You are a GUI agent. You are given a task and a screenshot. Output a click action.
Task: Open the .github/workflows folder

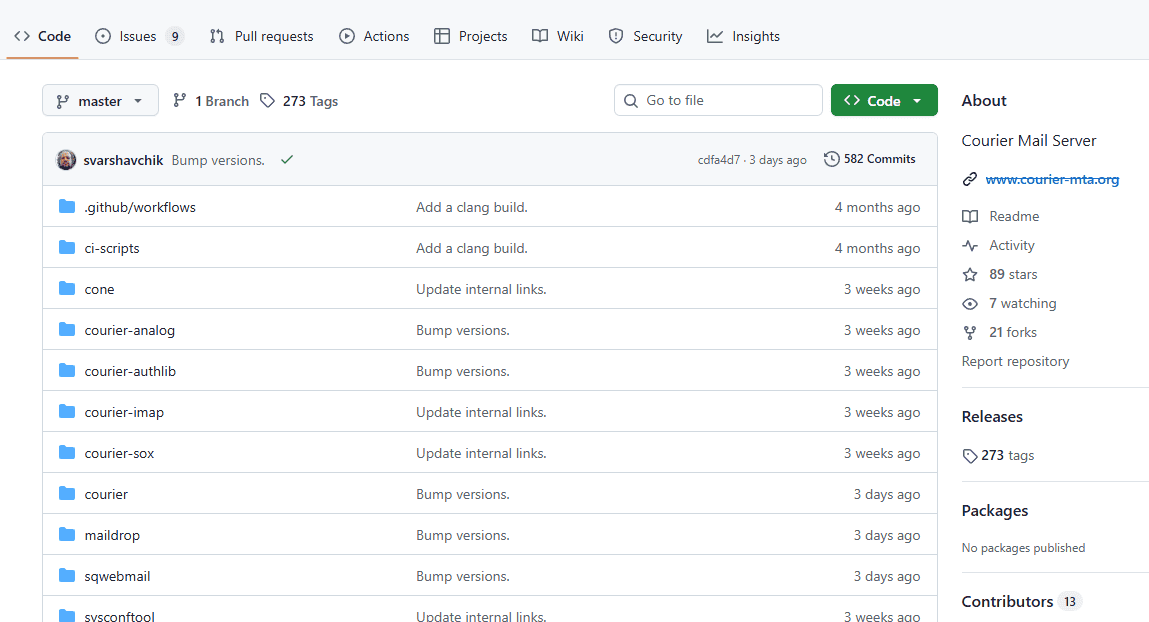pos(140,207)
